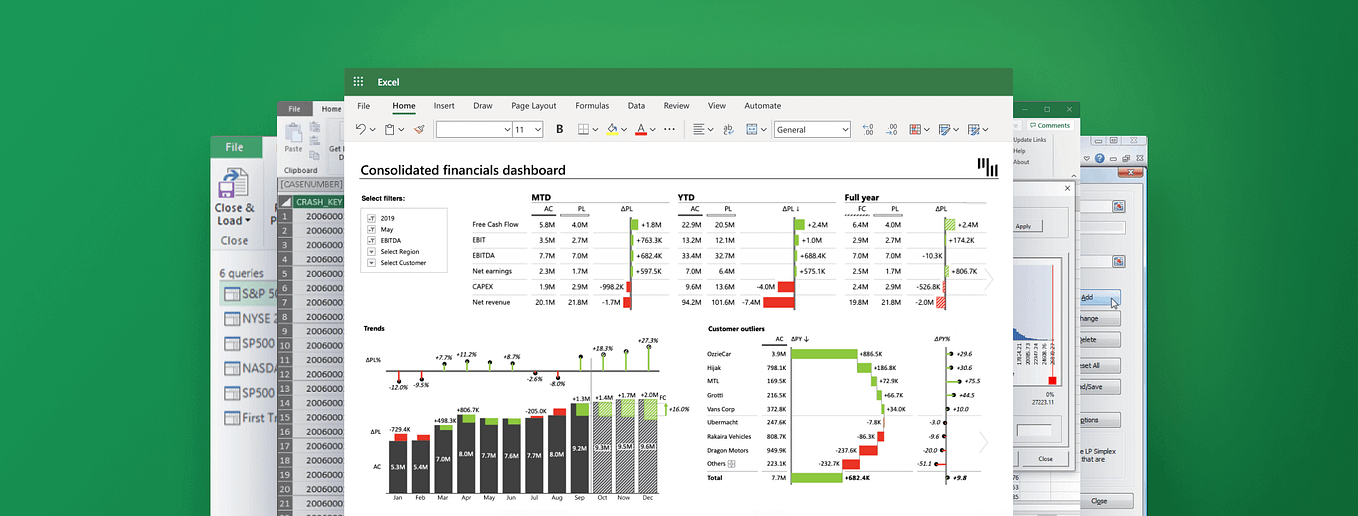Click the Conditional Formatting icon

[x=915, y=129]
